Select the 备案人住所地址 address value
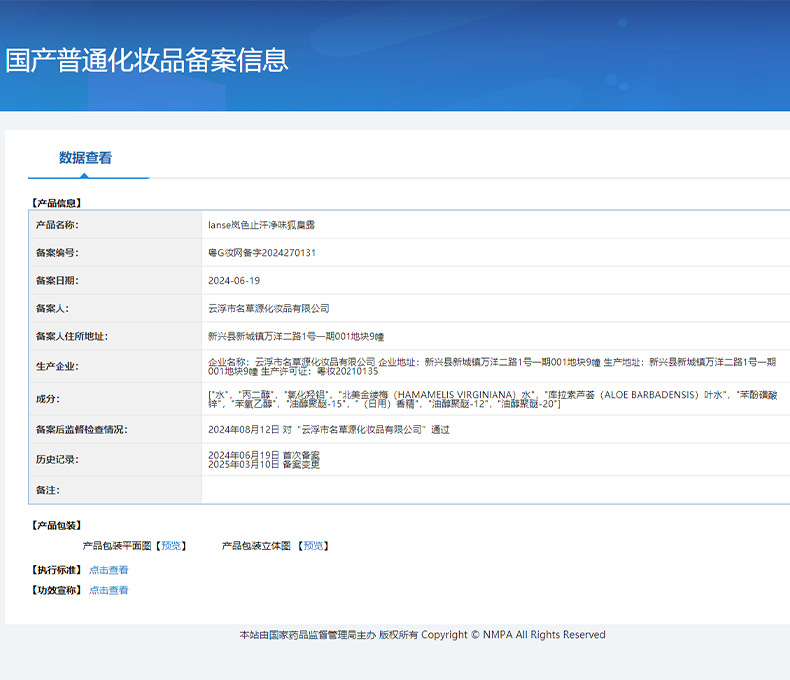The image size is (790, 680). tap(296, 336)
